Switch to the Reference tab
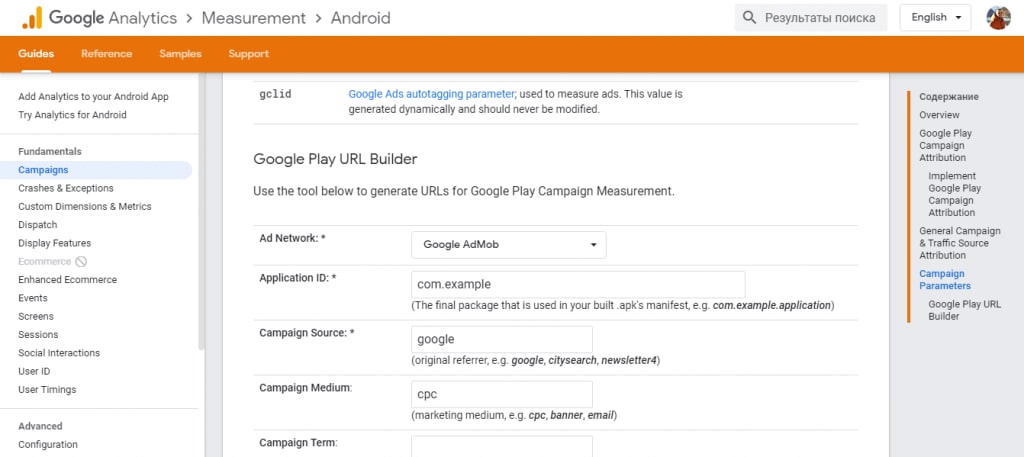This screenshot has height=457, width=1024. 106,54
